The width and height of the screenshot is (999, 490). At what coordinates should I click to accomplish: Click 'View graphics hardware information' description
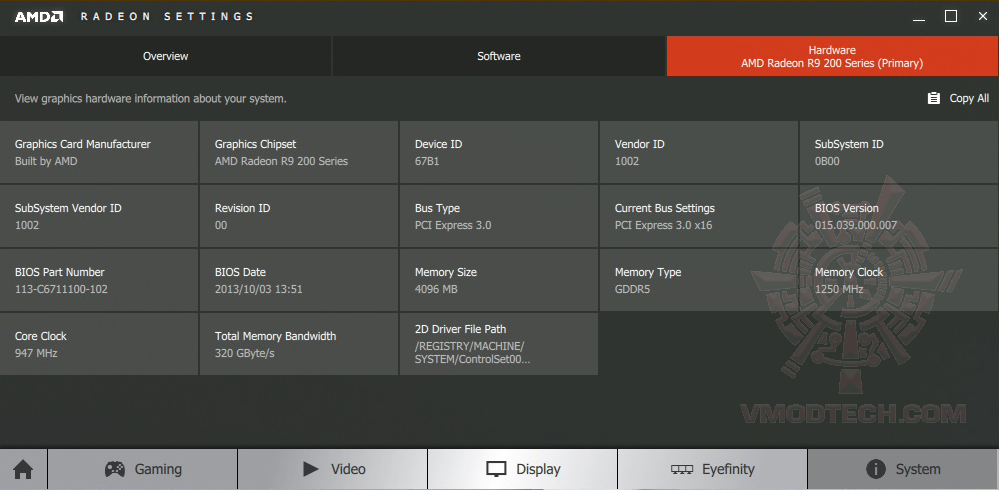click(150, 99)
